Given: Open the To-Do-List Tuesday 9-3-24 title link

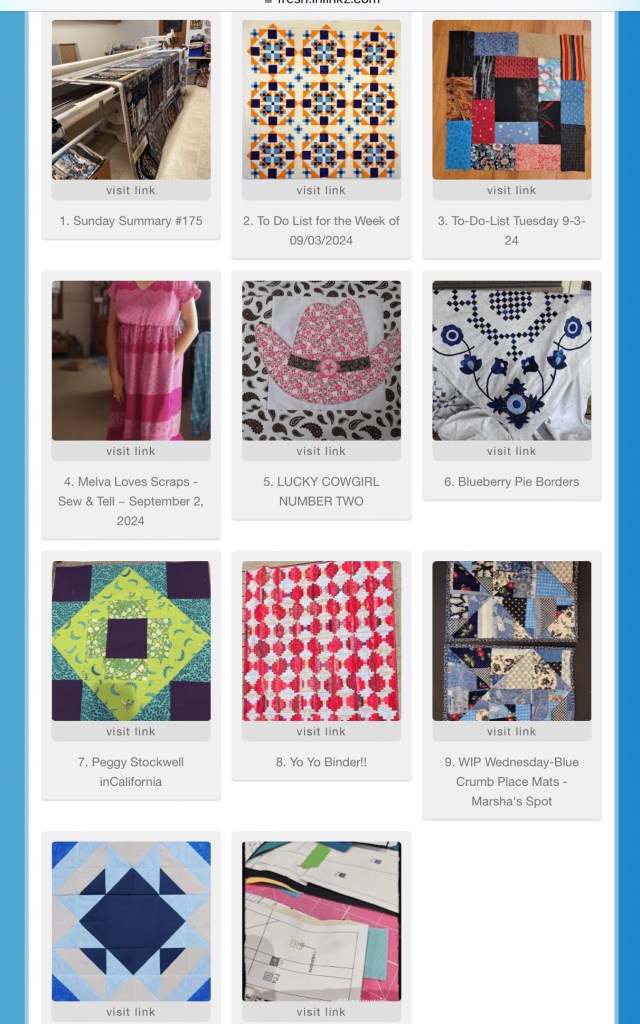Looking at the screenshot, I should [x=511, y=231].
